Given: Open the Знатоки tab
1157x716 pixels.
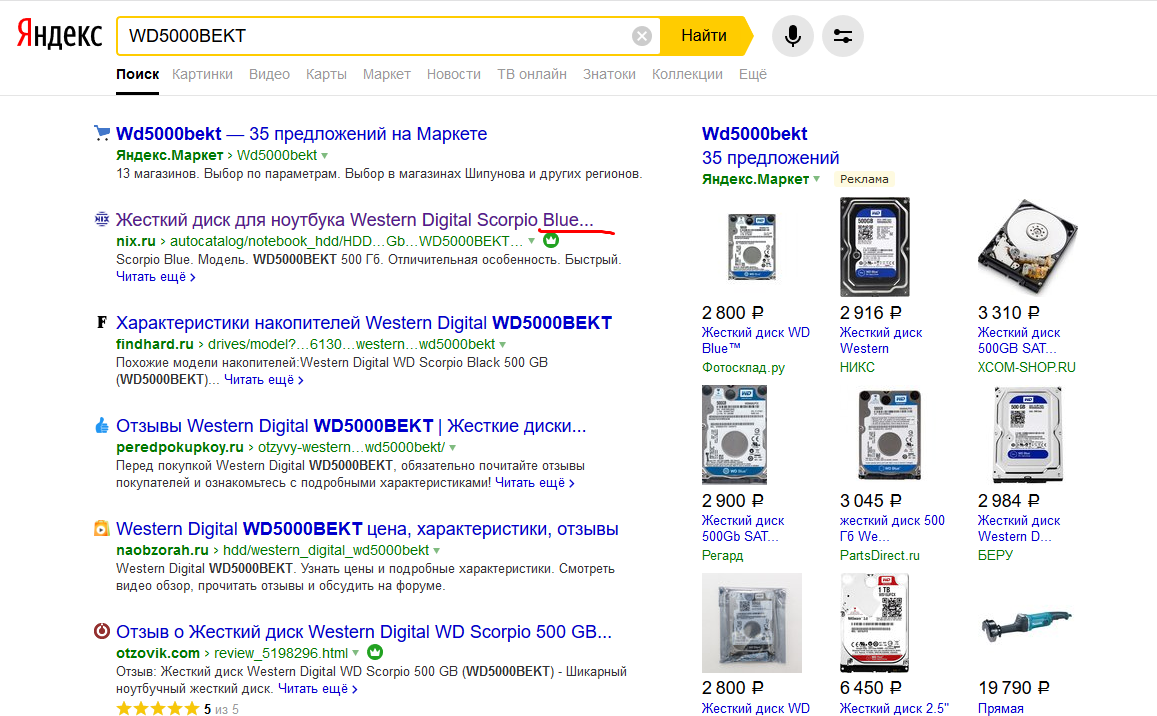Looking at the screenshot, I should click(x=609, y=75).
